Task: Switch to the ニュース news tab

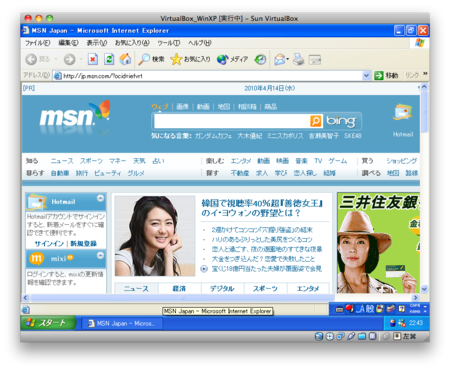Action: click(x=136, y=288)
